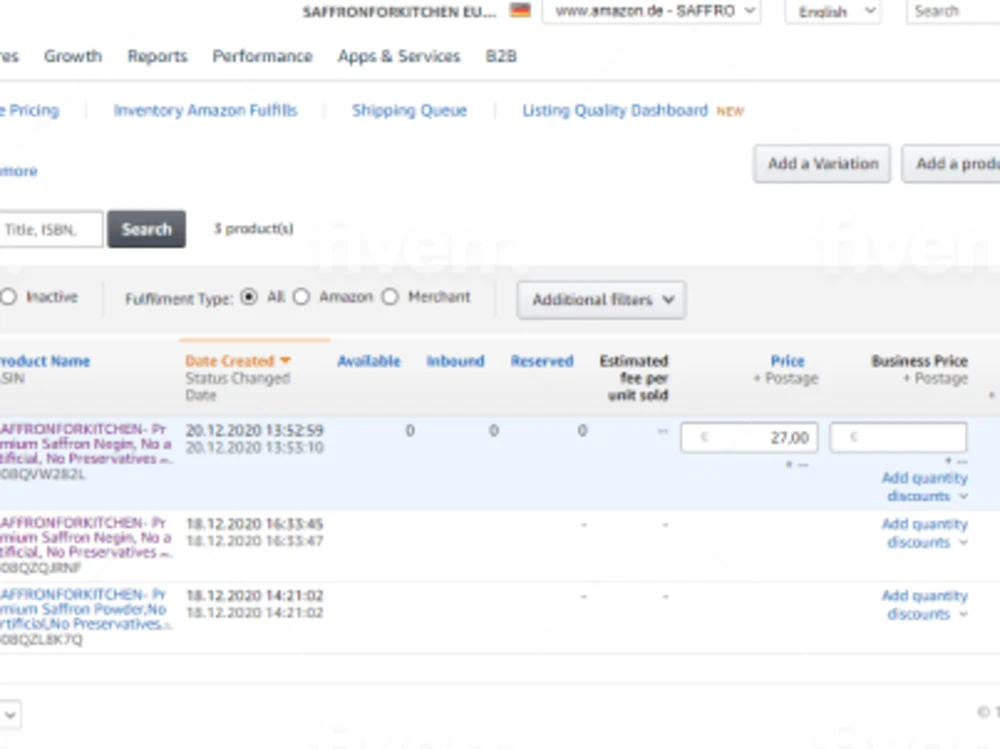Select the Amazon fulfilment type radio
Screen dimensions: 1000x749
point(301,297)
